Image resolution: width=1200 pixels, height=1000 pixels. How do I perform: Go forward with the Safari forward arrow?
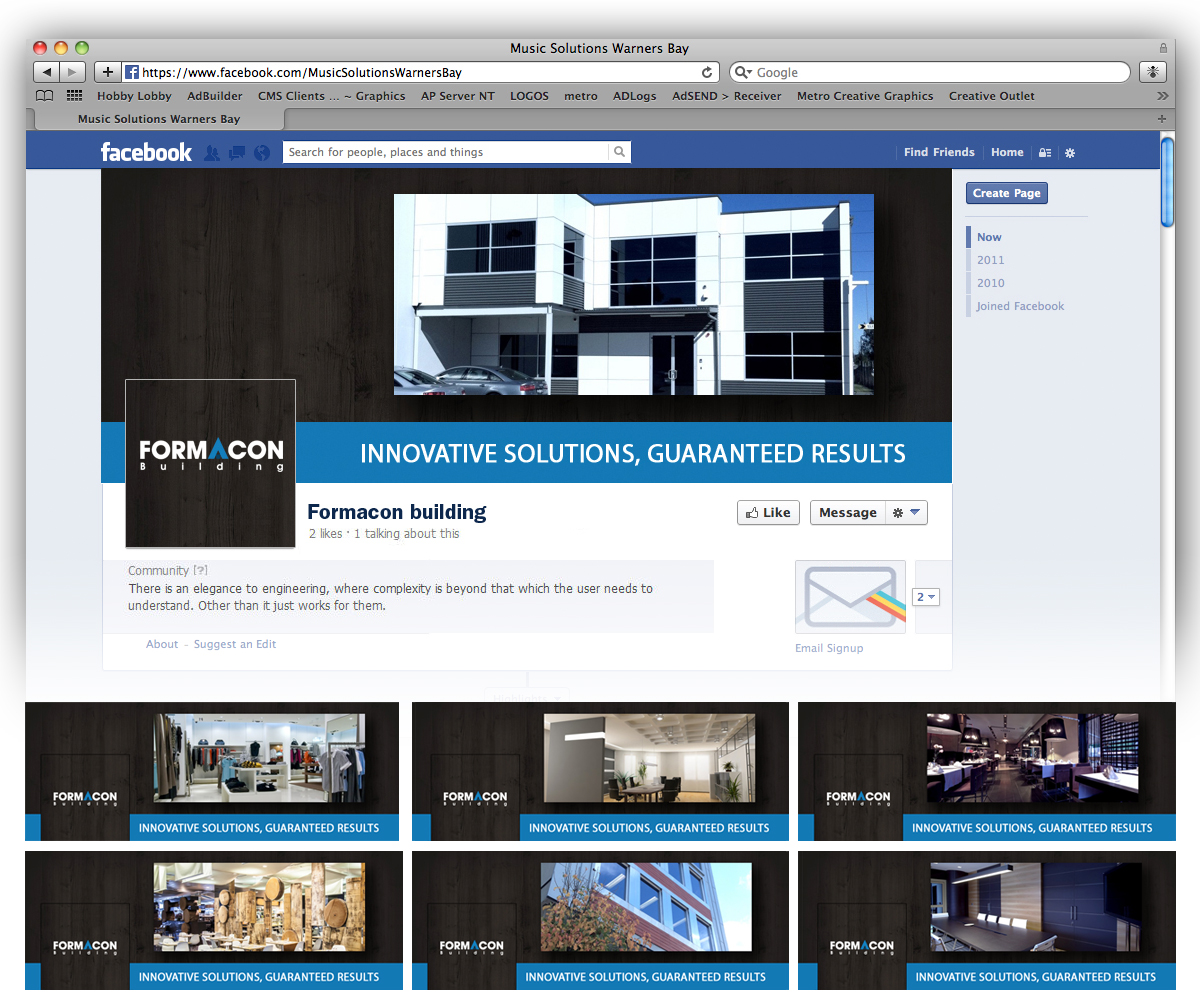point(73,72)
